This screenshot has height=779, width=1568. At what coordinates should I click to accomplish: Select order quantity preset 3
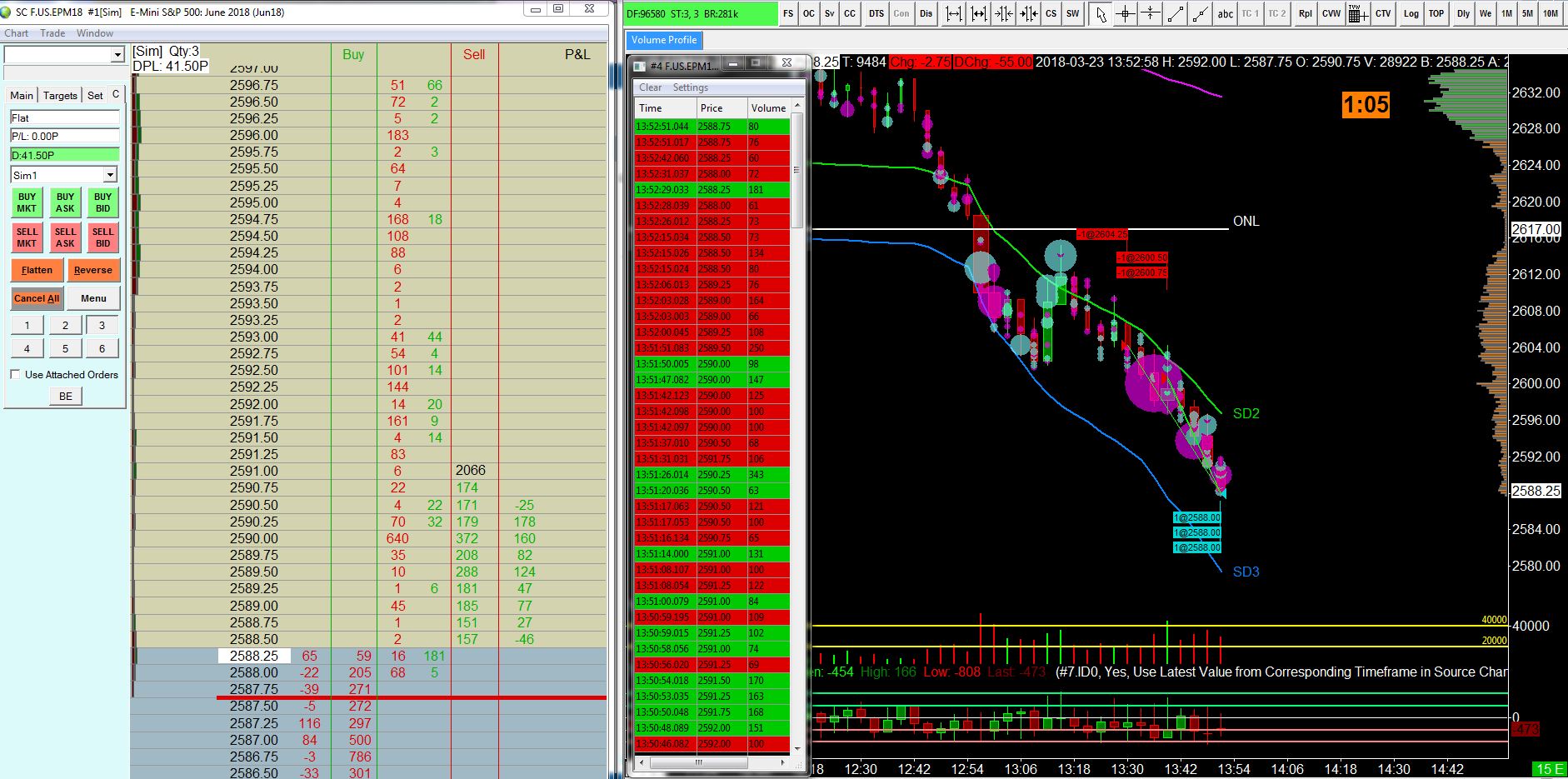pyautogui.click(x=102, y=325)
